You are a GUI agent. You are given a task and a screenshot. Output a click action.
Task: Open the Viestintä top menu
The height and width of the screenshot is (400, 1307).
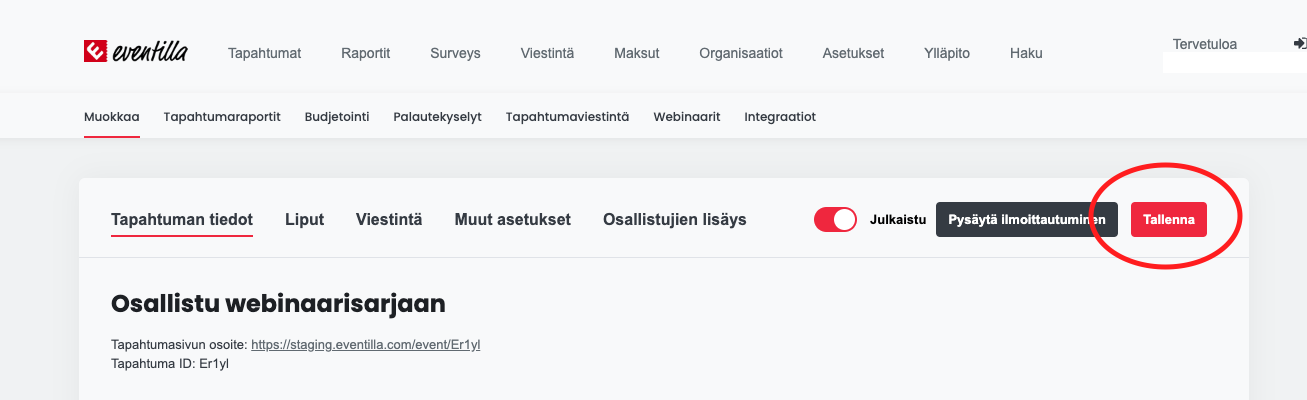click(x=547, y=53)
